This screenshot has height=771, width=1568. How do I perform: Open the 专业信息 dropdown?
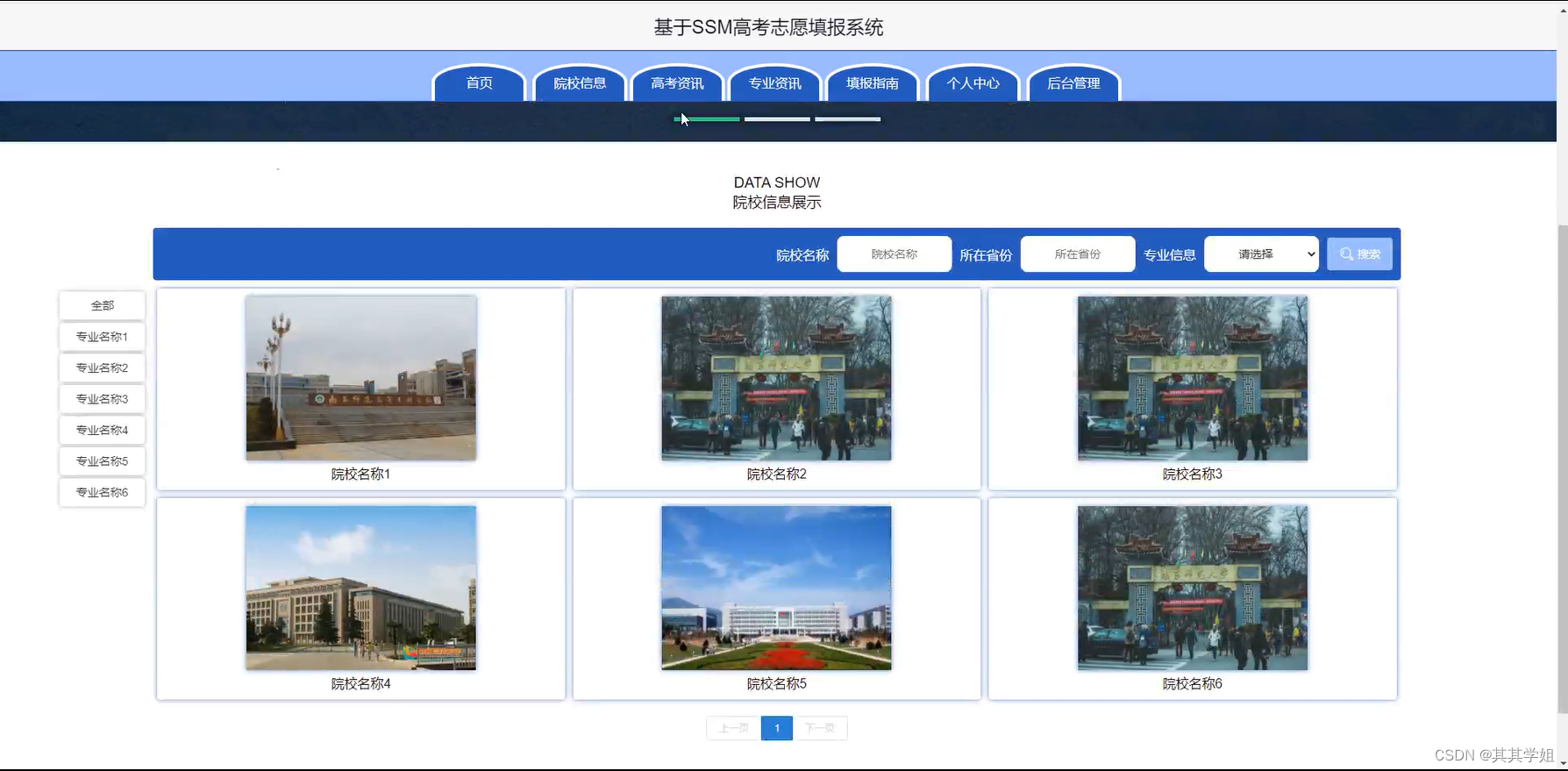click(1261, 254)
